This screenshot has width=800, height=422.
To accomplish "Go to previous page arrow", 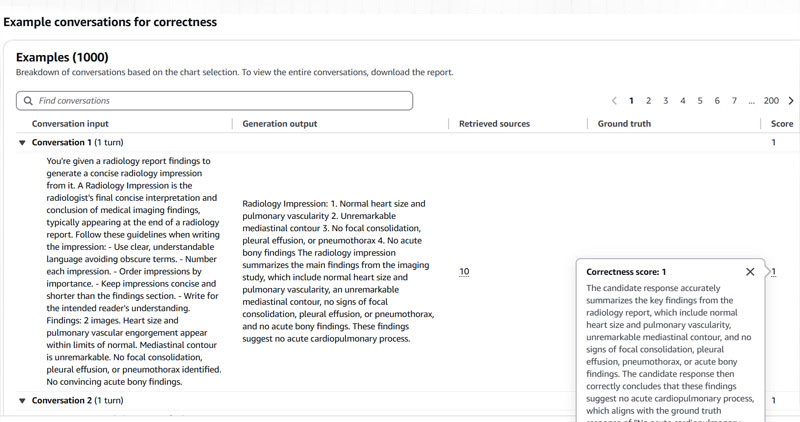I will click(614, 101).
